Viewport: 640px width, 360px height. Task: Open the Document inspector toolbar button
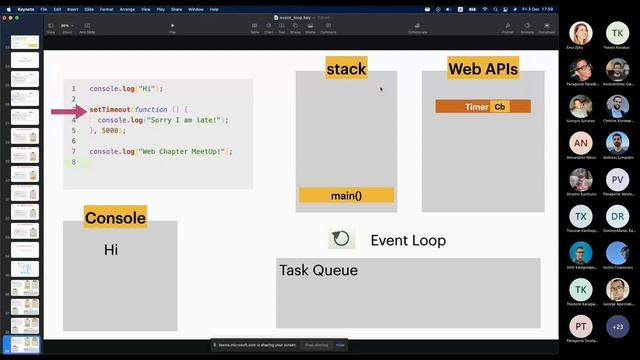click(x=547, y=28)
